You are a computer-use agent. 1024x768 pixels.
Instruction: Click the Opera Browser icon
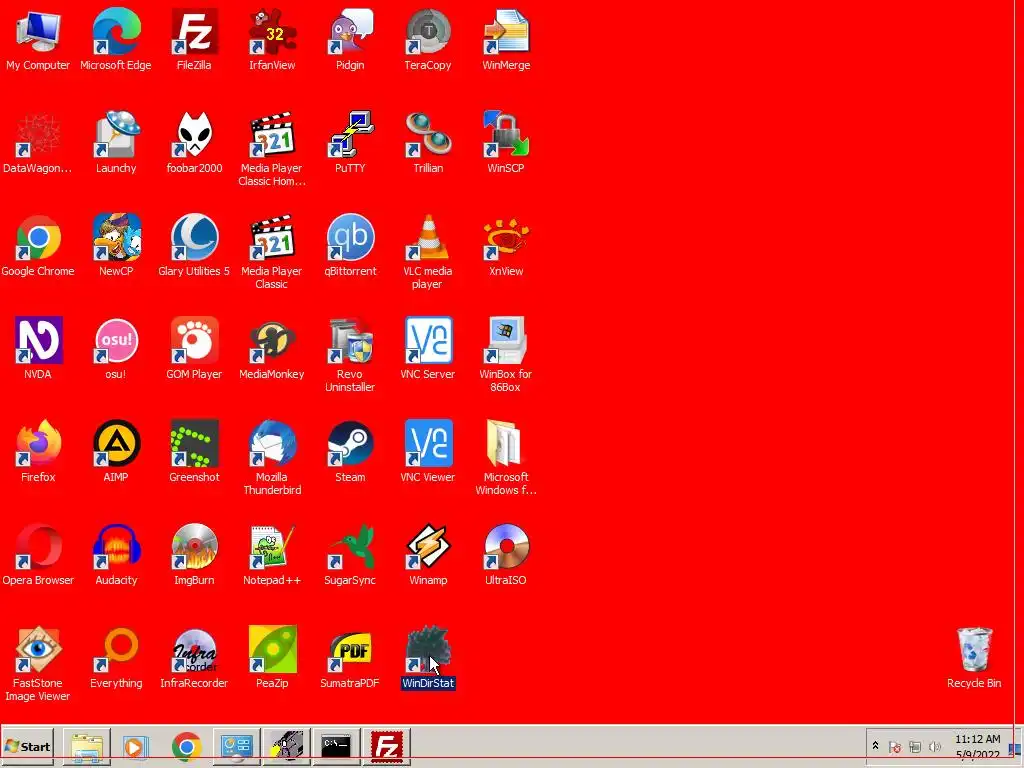(38, 547)
